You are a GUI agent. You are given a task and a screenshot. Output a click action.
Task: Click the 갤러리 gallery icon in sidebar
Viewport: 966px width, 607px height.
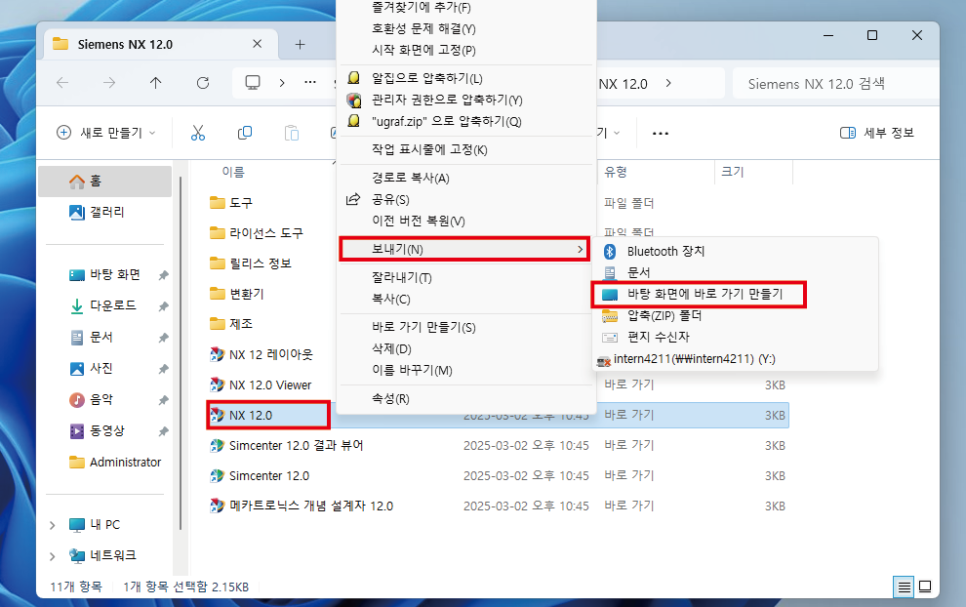click(77, 212)
